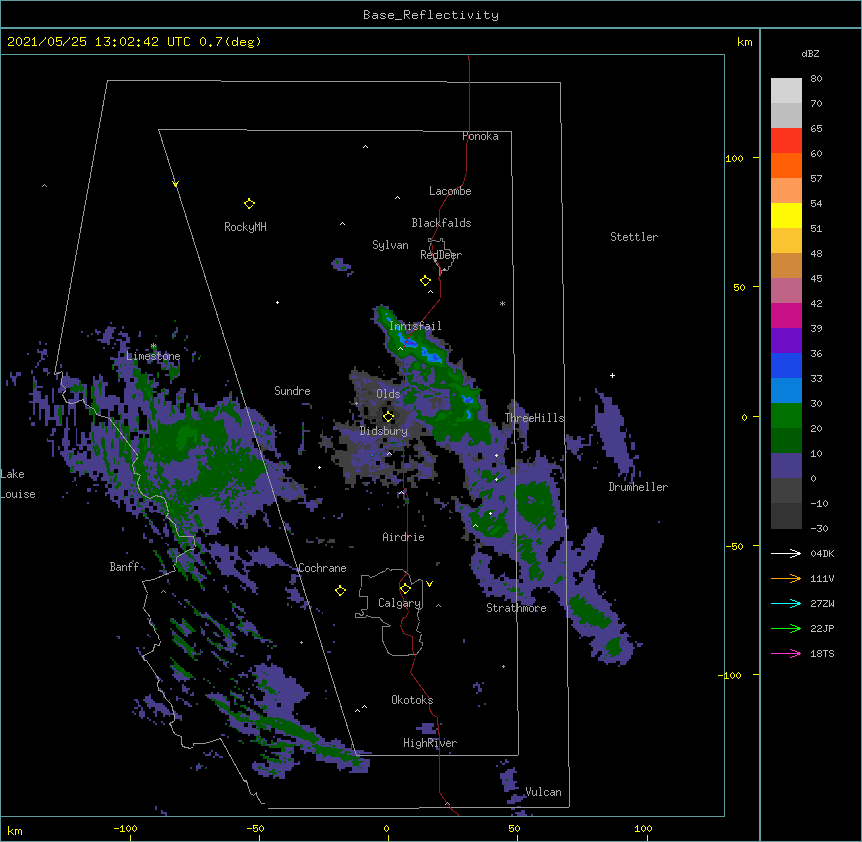862x842 pixels.
Task: Click the Olds town label
Action: pyautogui.click(x=388, y=394)
